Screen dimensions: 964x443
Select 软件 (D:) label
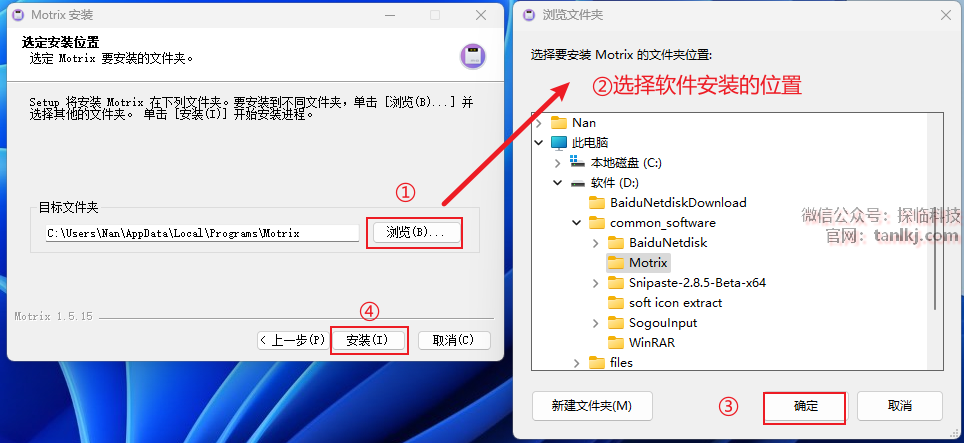point(615,182)
